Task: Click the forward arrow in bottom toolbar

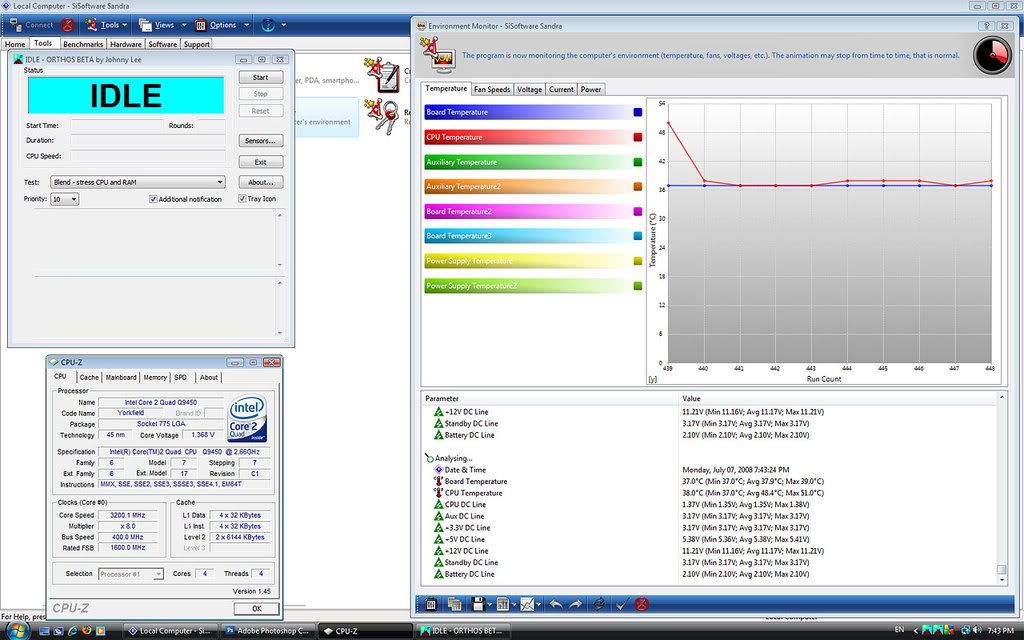Action: pos(575,604)
